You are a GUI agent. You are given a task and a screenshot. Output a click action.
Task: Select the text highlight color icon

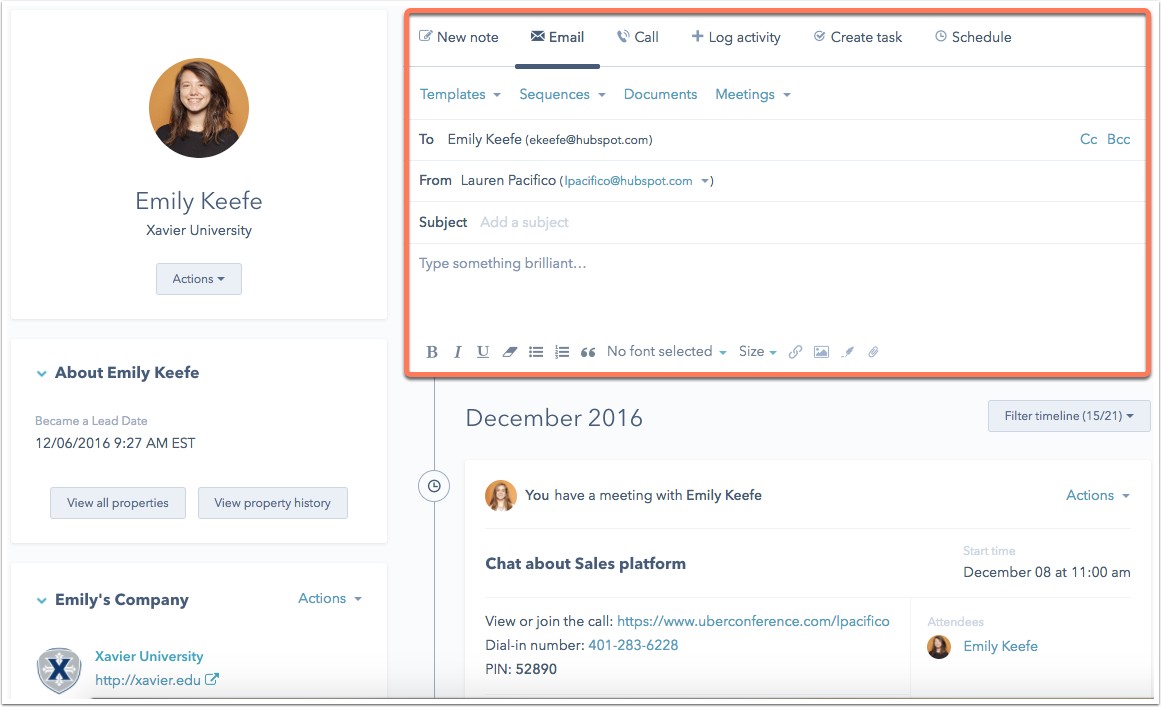509,352
